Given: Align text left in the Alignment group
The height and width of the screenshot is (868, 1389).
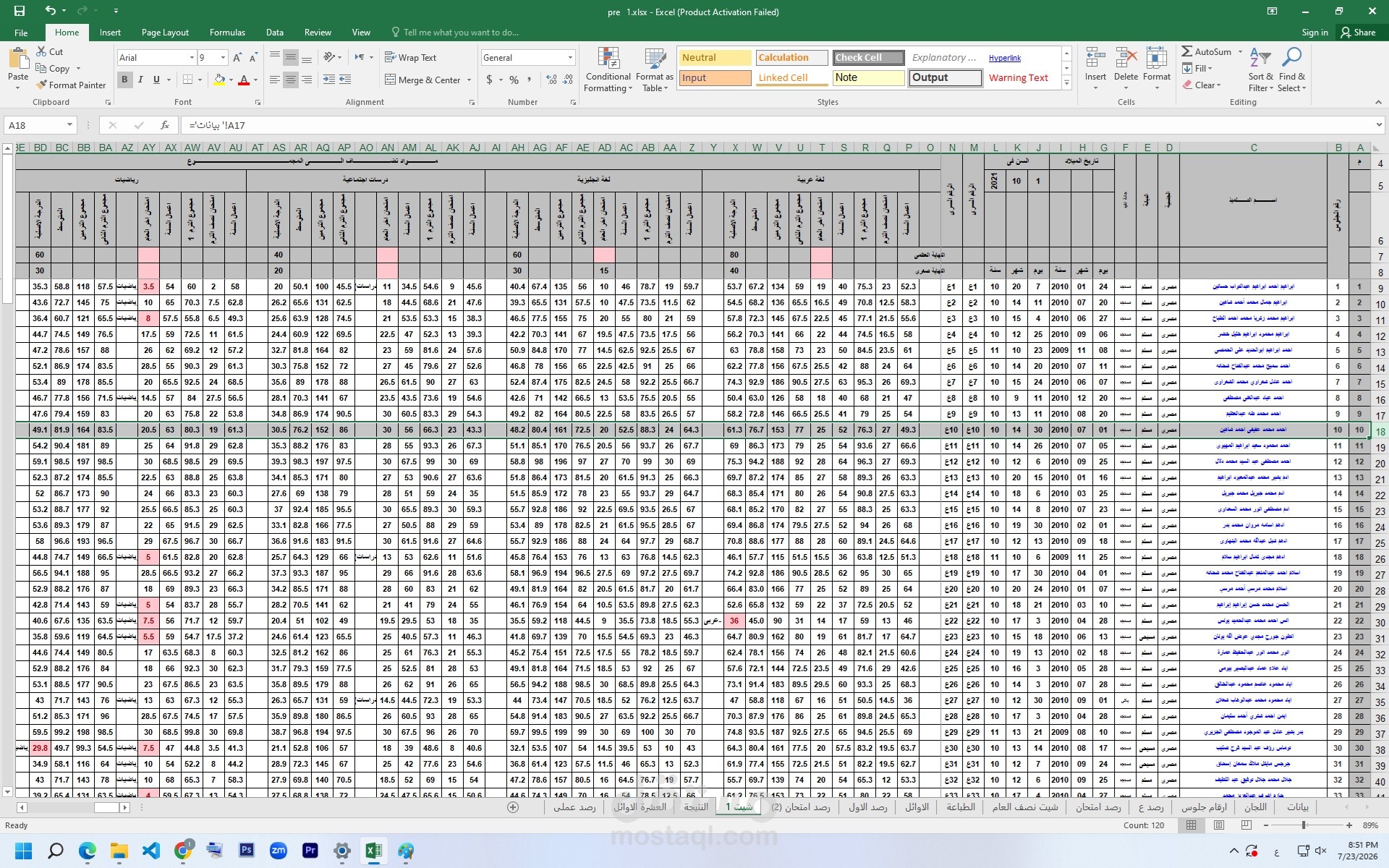Looking at the screenshot, I should pos(275,80).
